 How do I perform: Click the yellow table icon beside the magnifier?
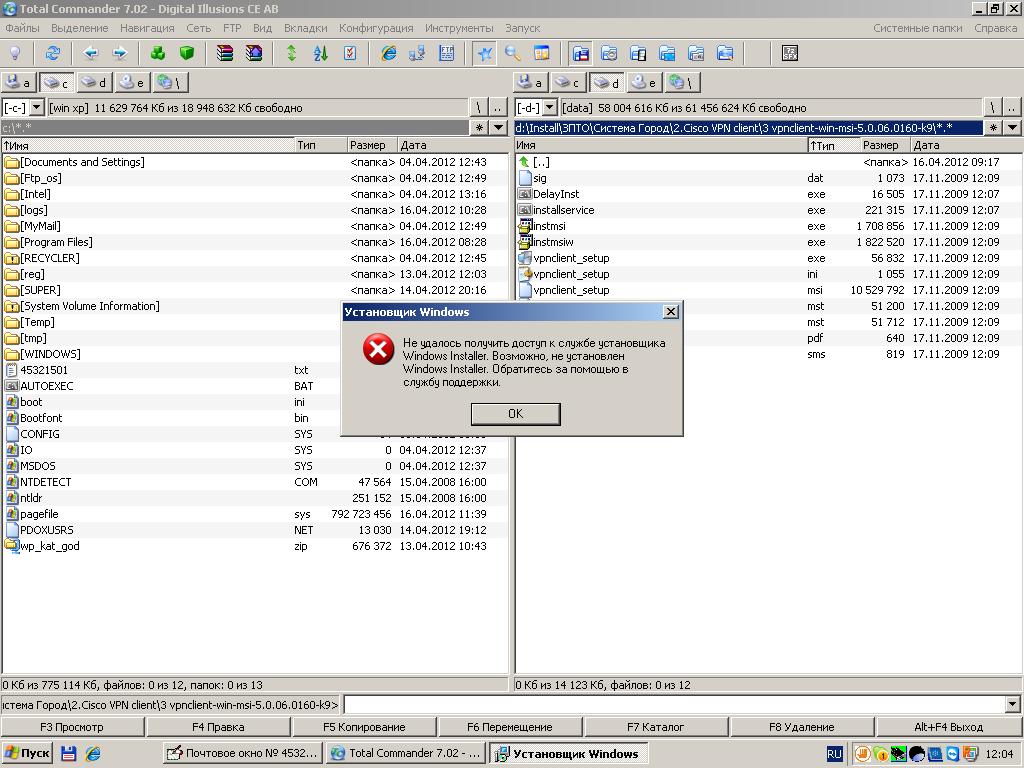[542, 54]
